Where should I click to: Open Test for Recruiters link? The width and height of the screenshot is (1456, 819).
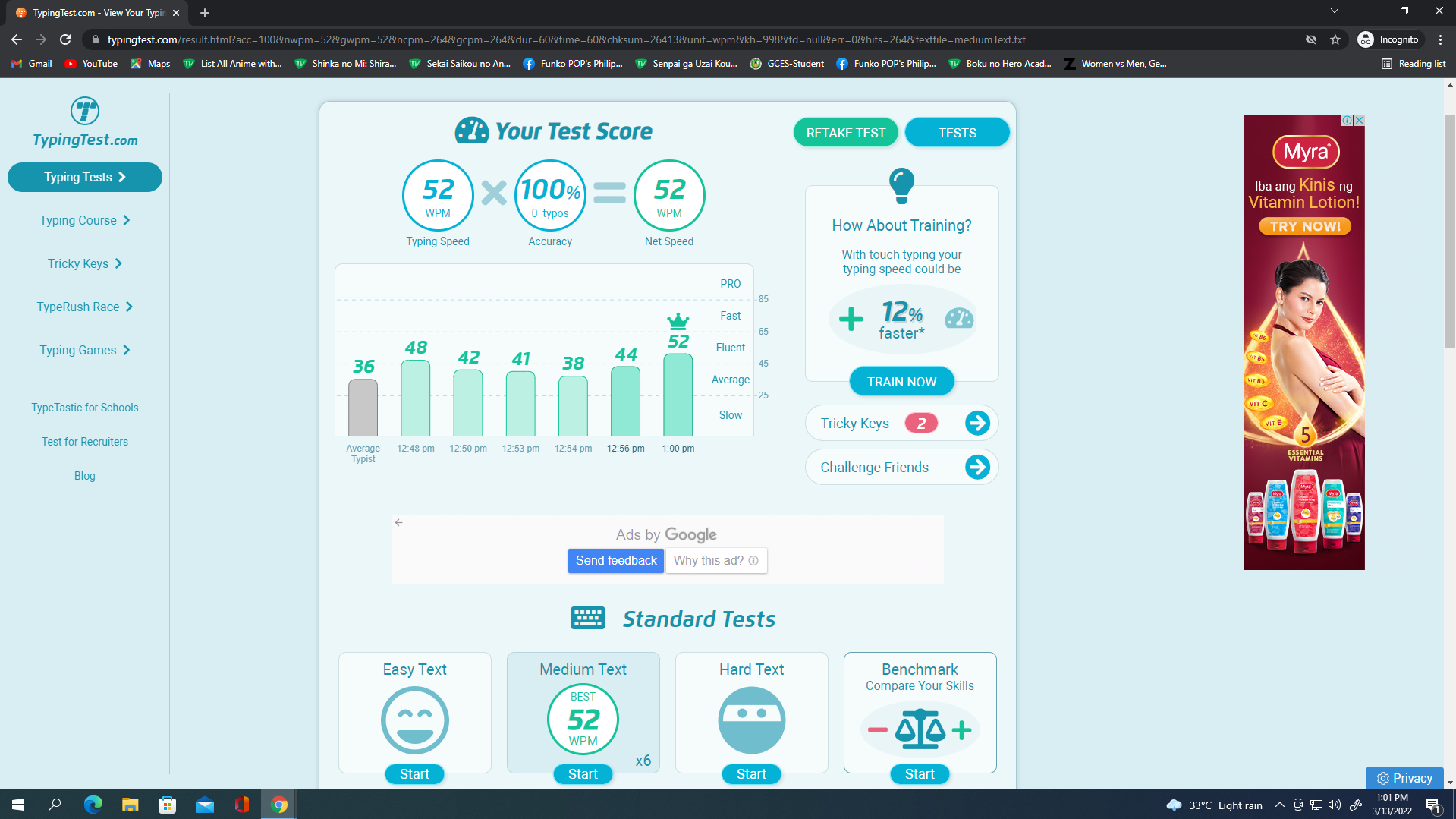[x=85, y=442]
